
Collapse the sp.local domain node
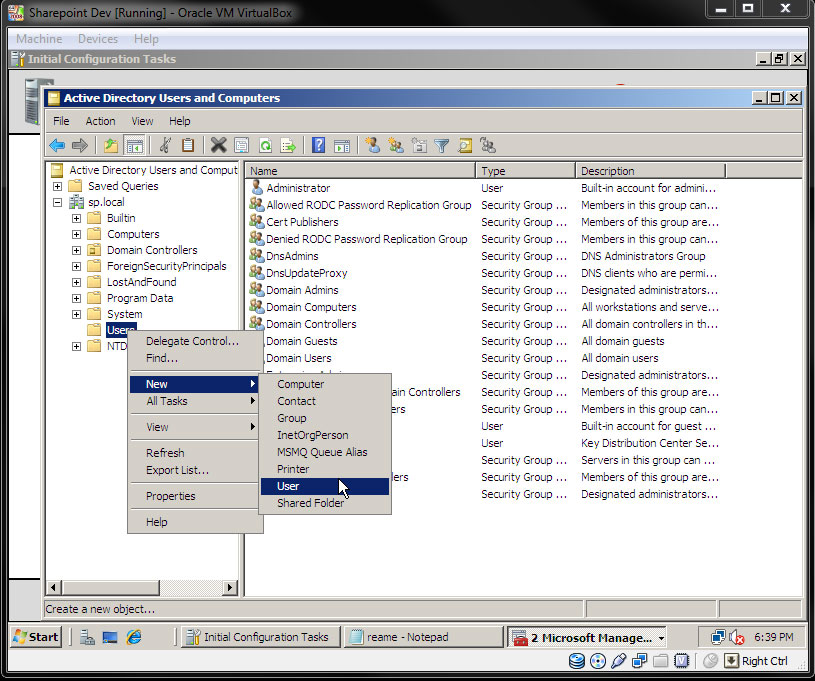(x=58, y=202)
